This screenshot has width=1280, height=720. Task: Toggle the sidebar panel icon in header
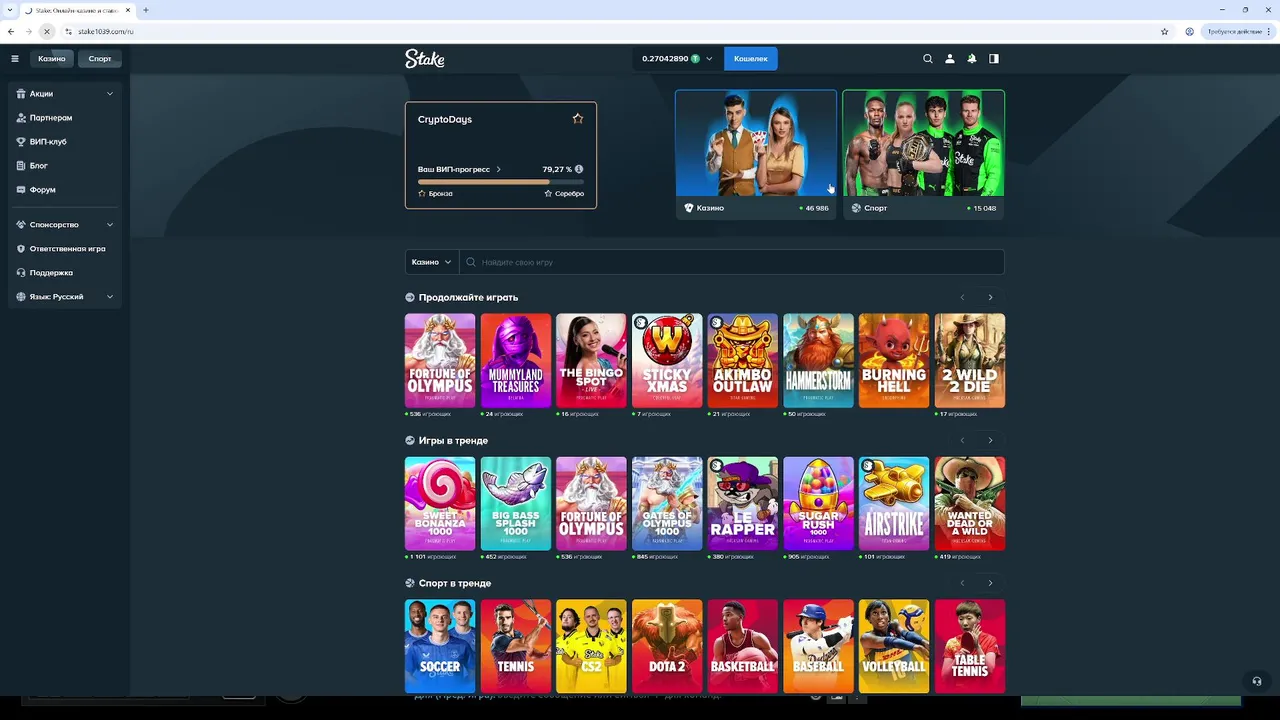coord(994,59)
